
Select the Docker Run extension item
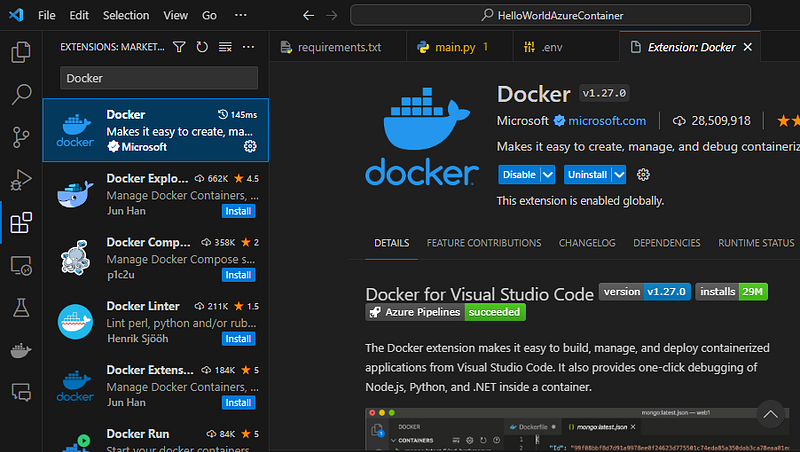tap(156, 438)
